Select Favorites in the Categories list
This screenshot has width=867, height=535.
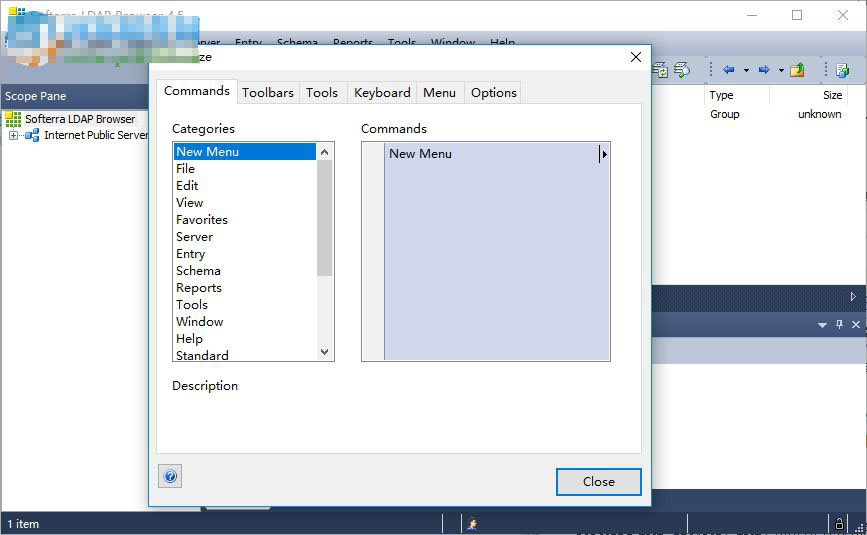coord(202,220)
